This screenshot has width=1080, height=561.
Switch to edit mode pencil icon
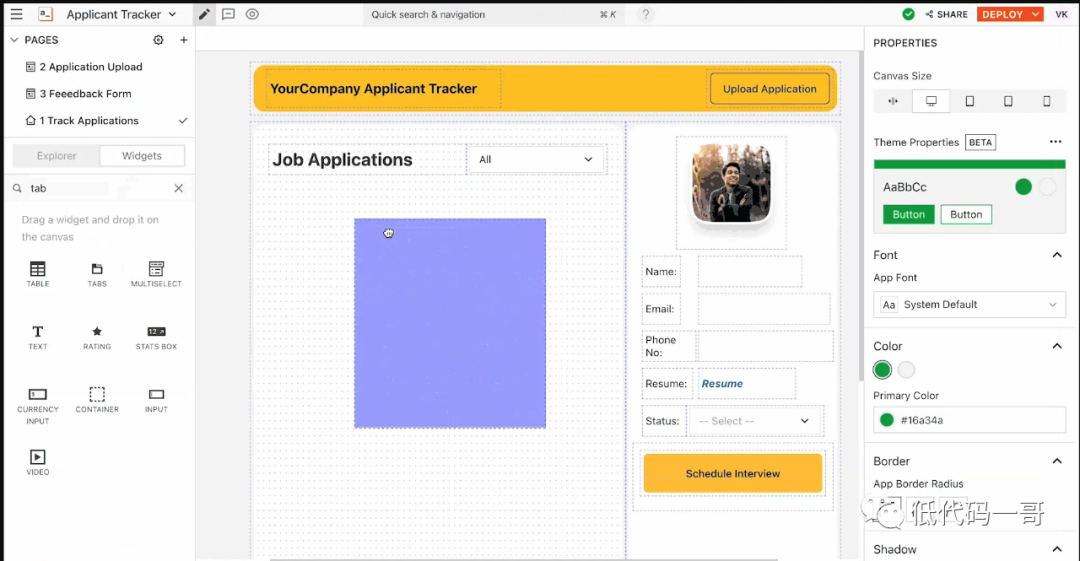coord(204,14)
